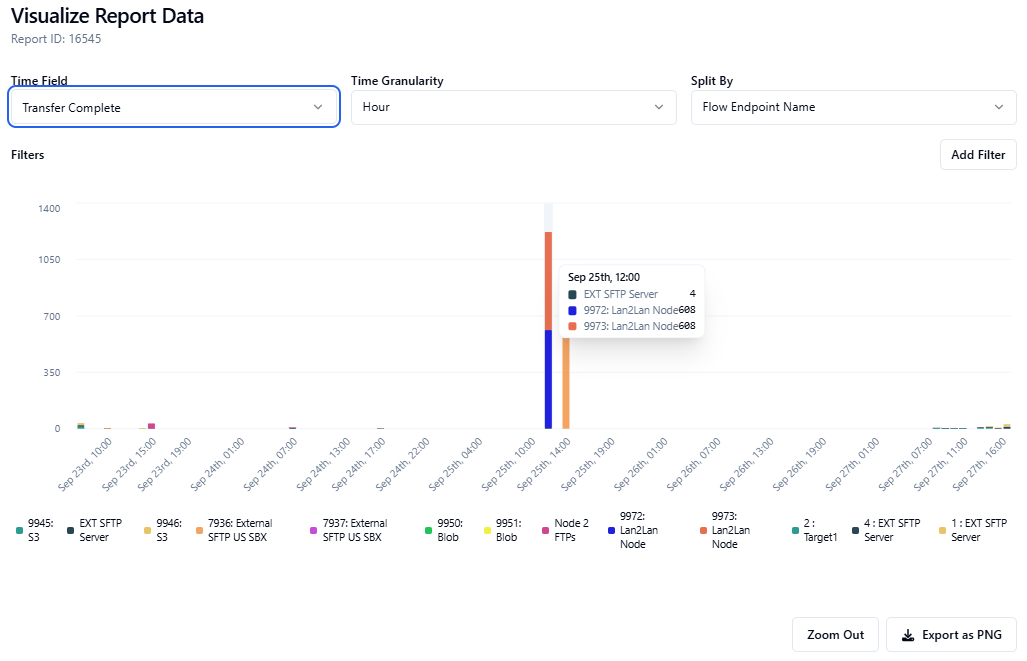Expand the Time Granularity Hour dropdown
This screenshot has width=1027, height=661.
tap(513, 107)
